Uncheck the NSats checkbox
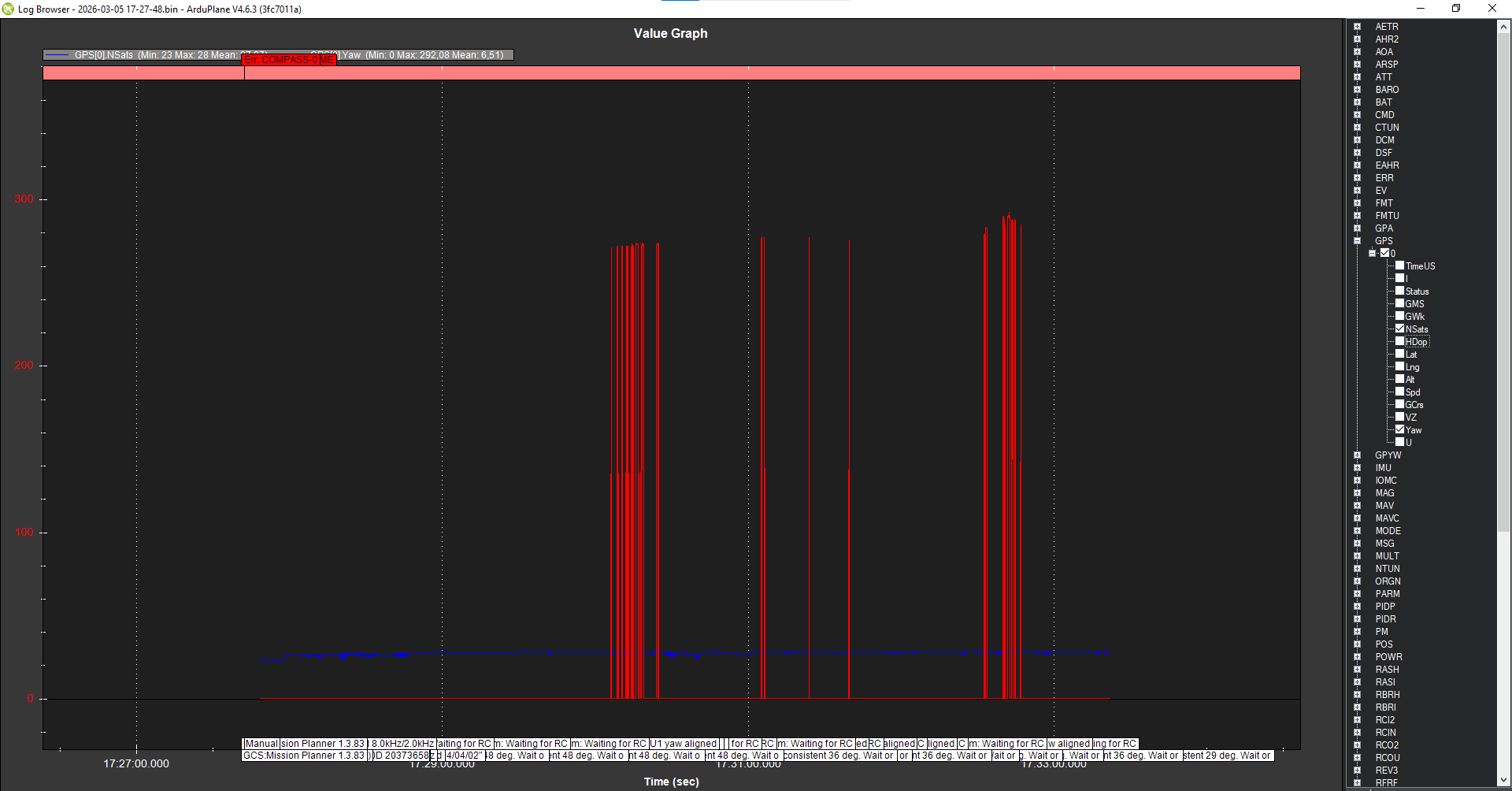 coord(1399,329)
